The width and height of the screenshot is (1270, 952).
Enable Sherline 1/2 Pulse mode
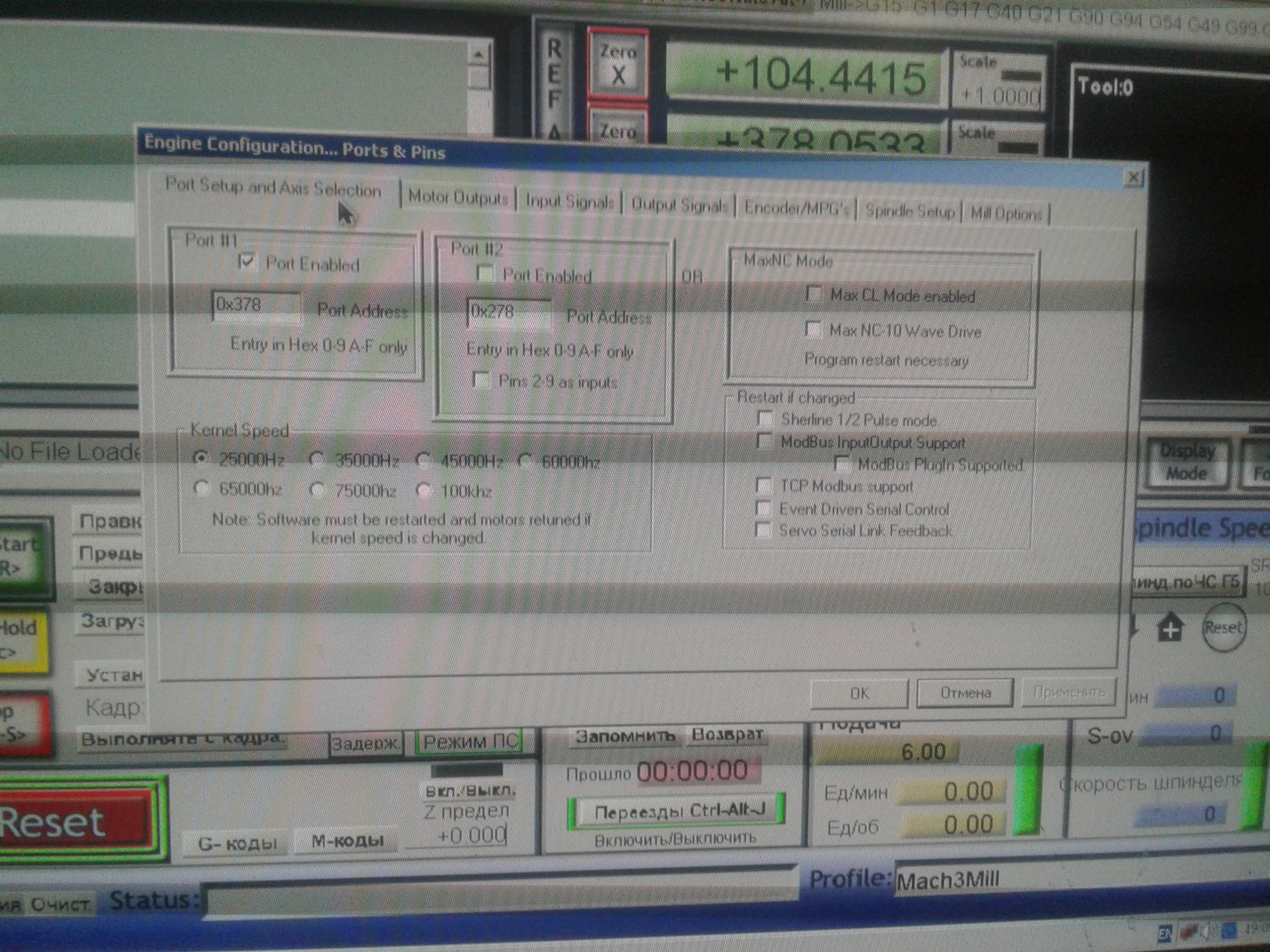click(765, 418)
